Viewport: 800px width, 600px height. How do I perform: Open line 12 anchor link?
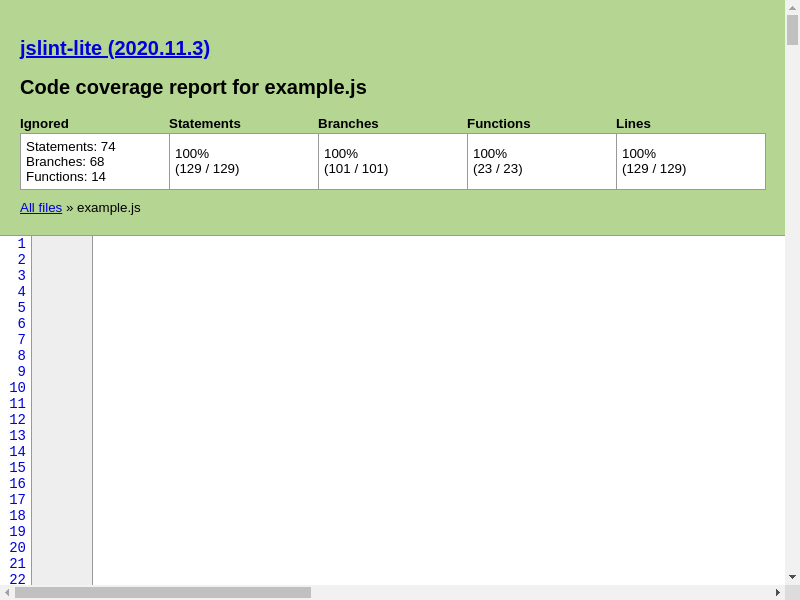click(x=17, y=419)
